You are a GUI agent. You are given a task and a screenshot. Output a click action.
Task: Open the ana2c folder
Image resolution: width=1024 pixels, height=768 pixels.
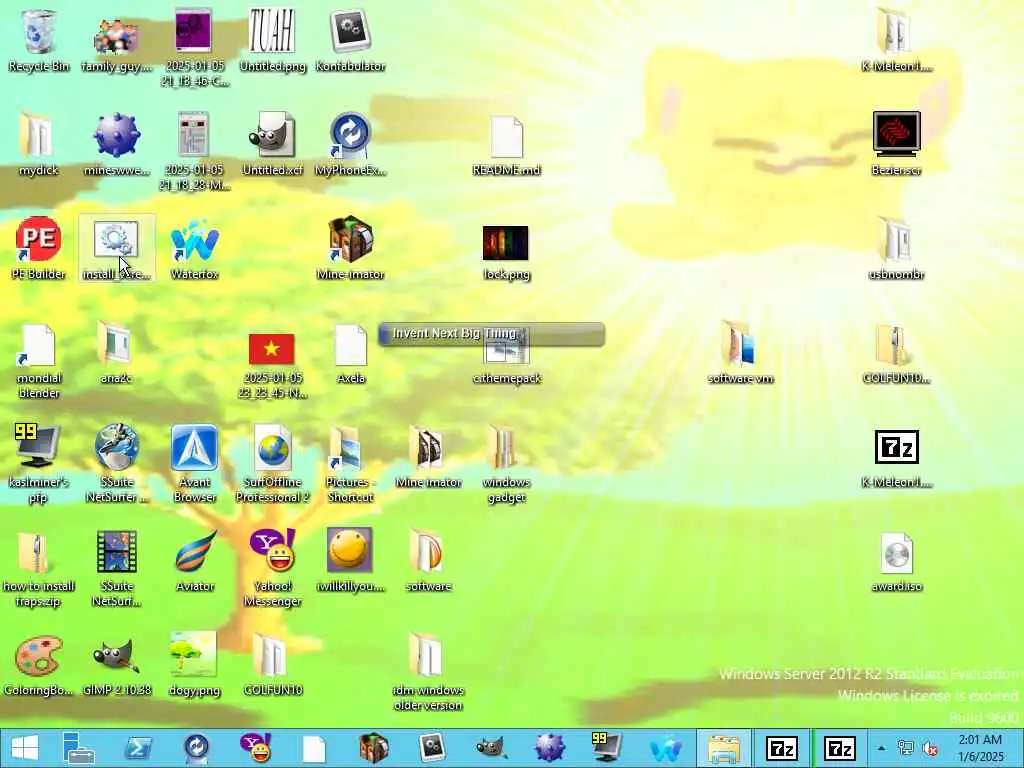pos(116,352)
